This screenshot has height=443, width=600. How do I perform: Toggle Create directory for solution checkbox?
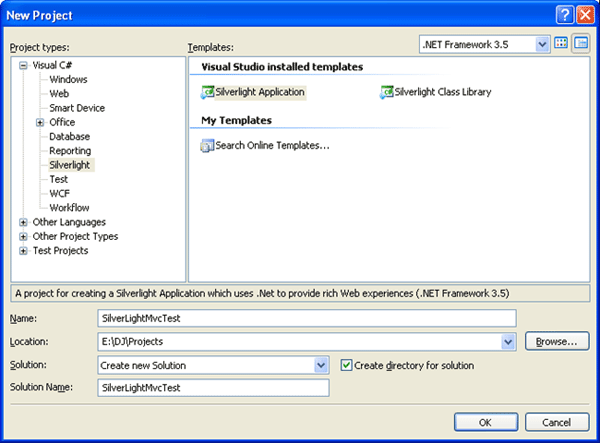click(346, 365)
